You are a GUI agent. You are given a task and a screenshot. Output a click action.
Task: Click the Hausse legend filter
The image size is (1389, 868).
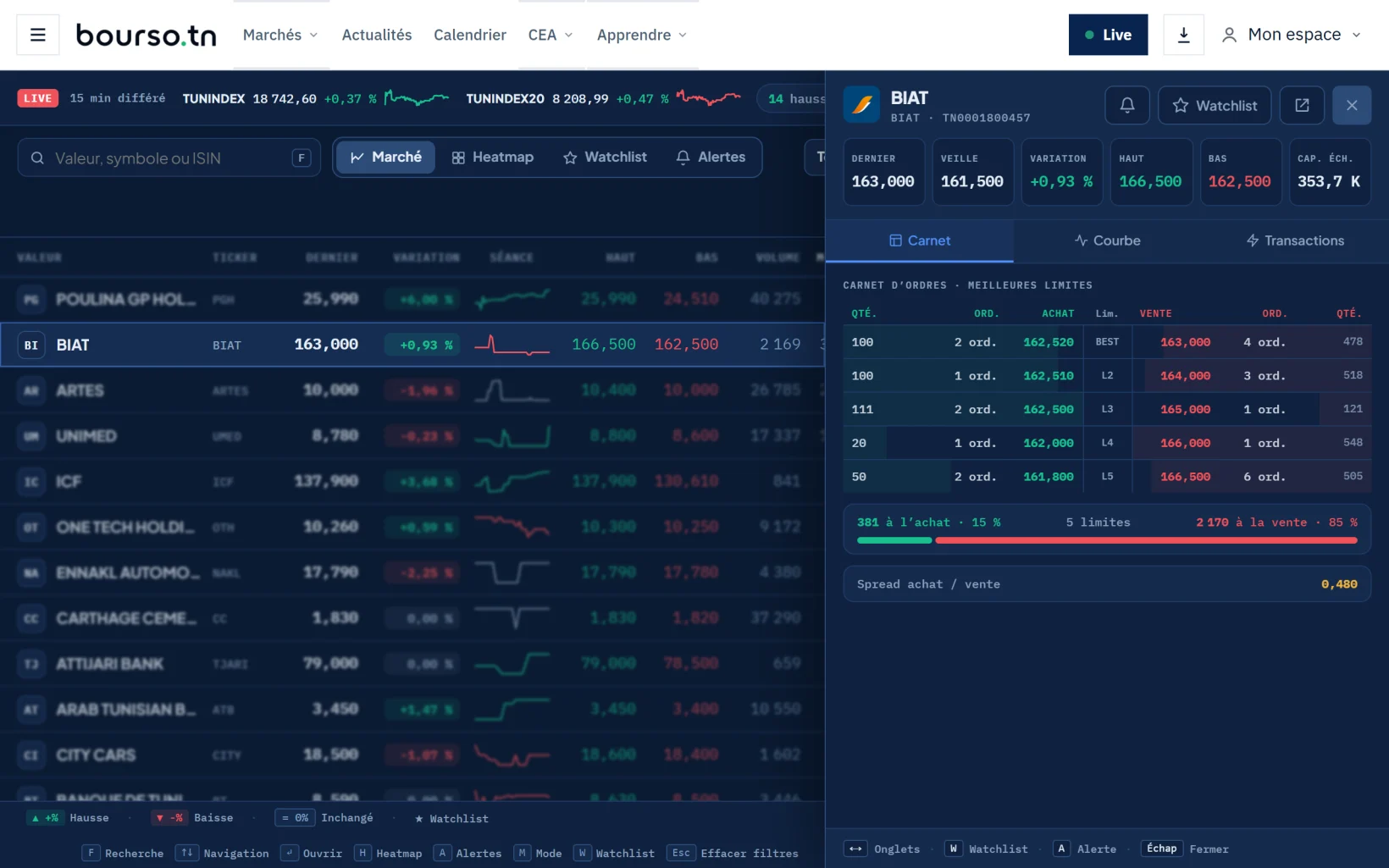click(x=68, y=818)
